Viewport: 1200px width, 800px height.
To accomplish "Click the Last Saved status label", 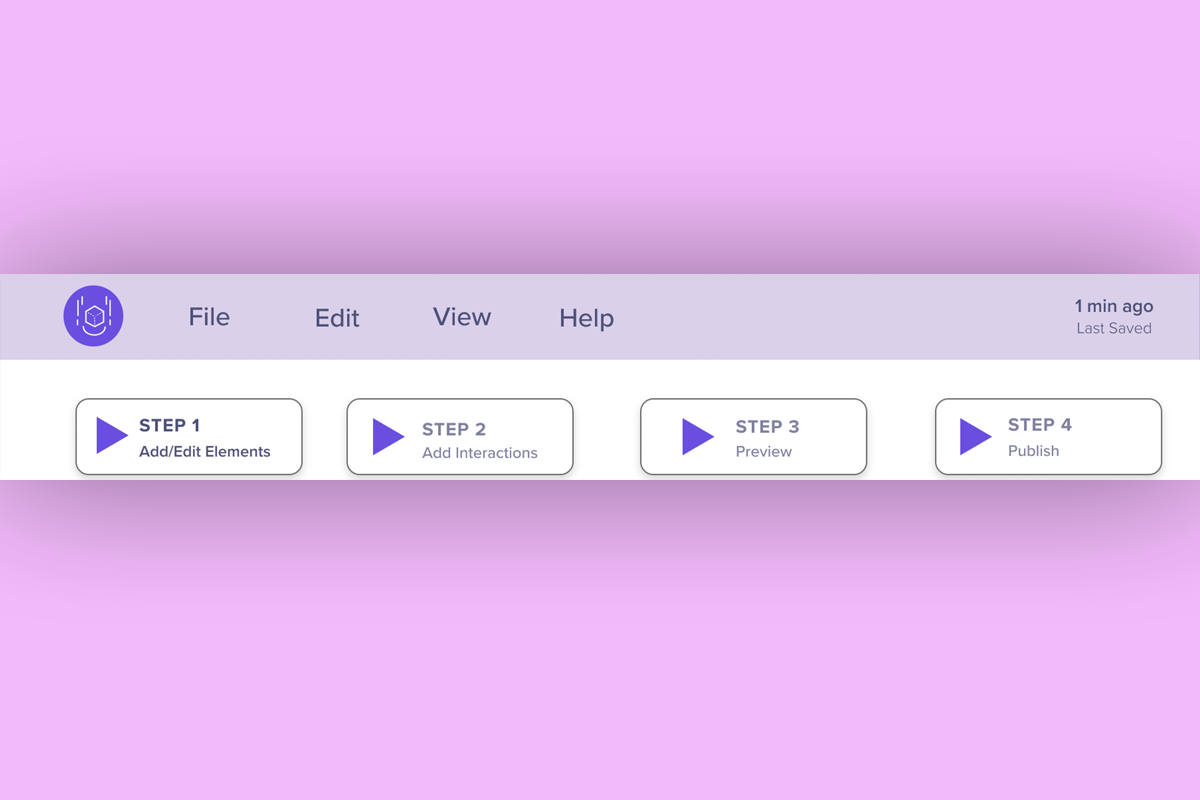I will (1113, 328).
